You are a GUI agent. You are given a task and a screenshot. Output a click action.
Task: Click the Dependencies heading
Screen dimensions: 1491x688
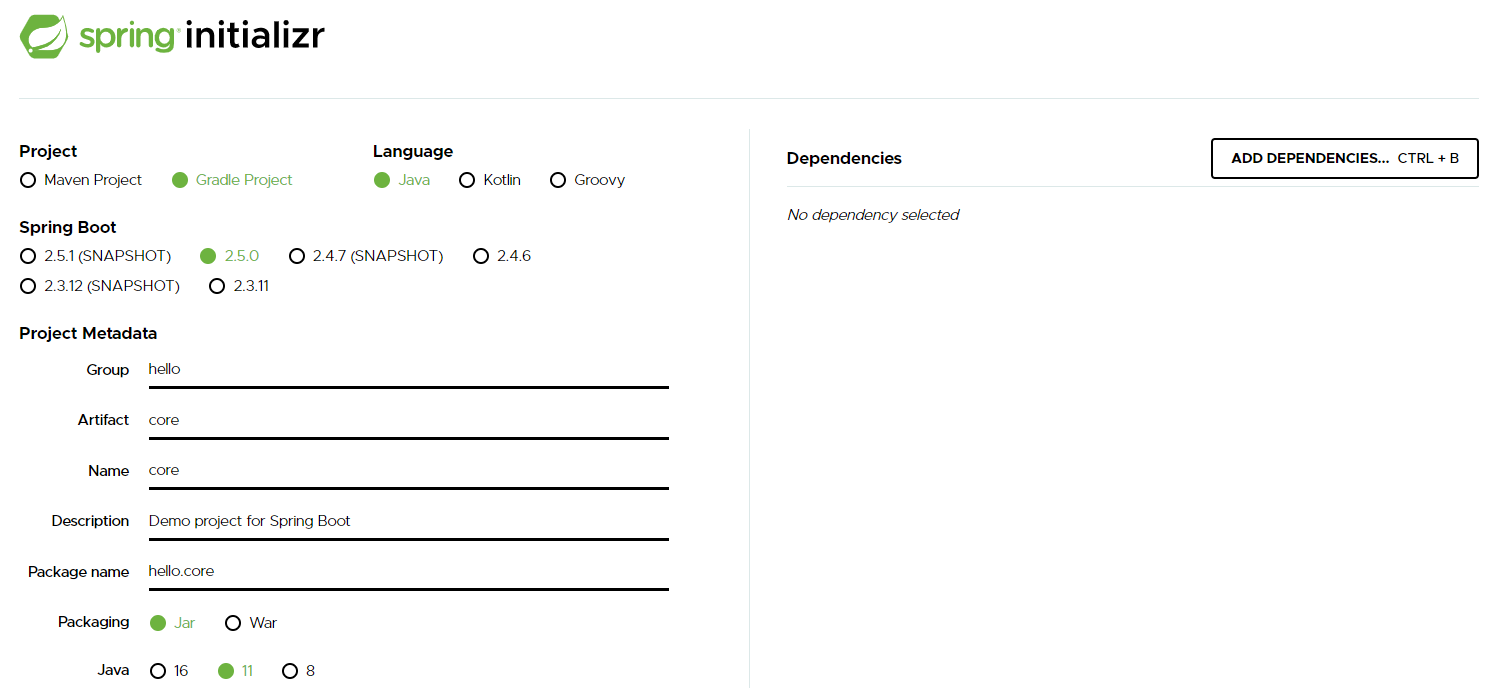[844, 158]
